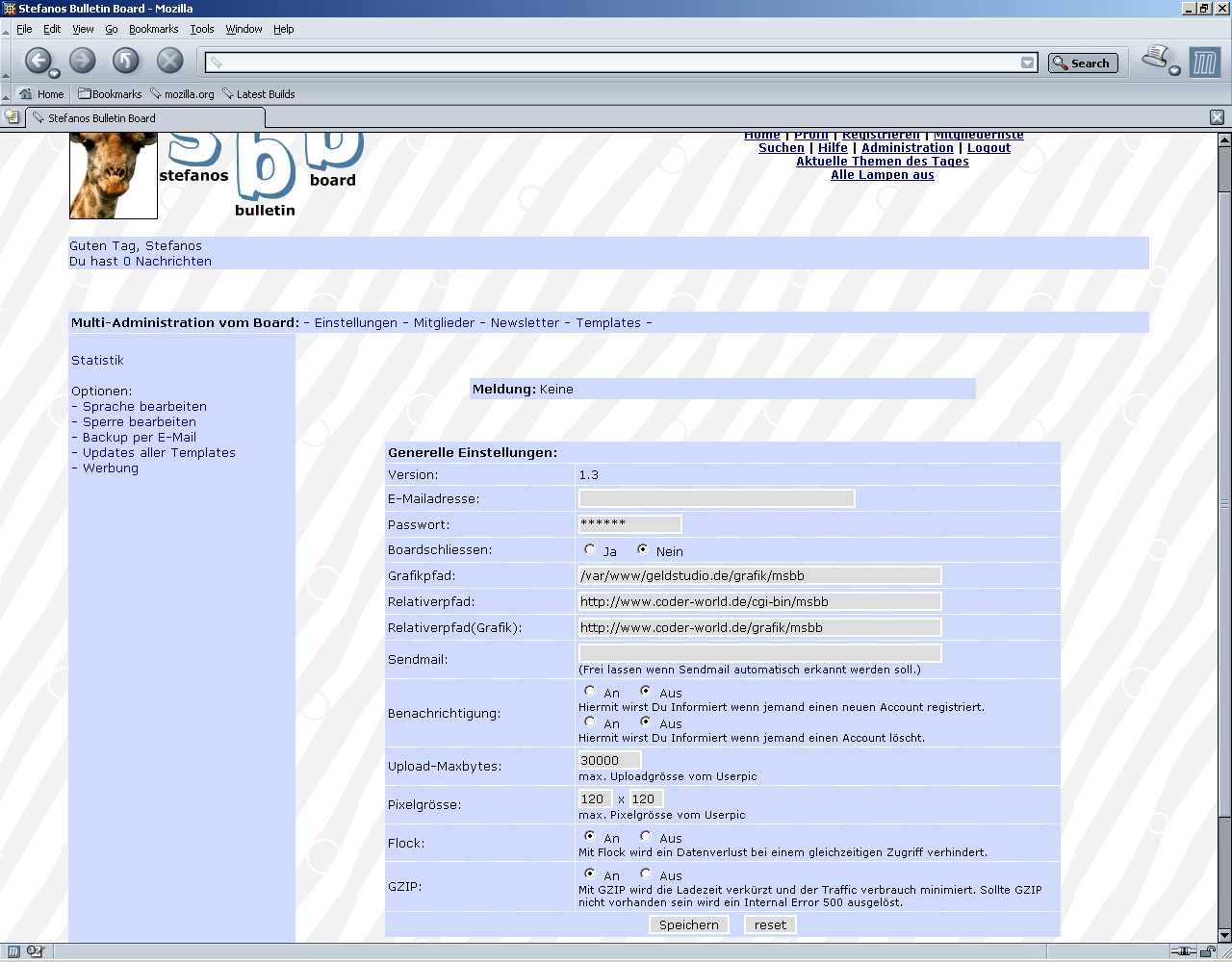Click the Navigator icon in status bar
Image resolution: width=1232 pixels, height=962 pixels.
click(x=13, y=951)
